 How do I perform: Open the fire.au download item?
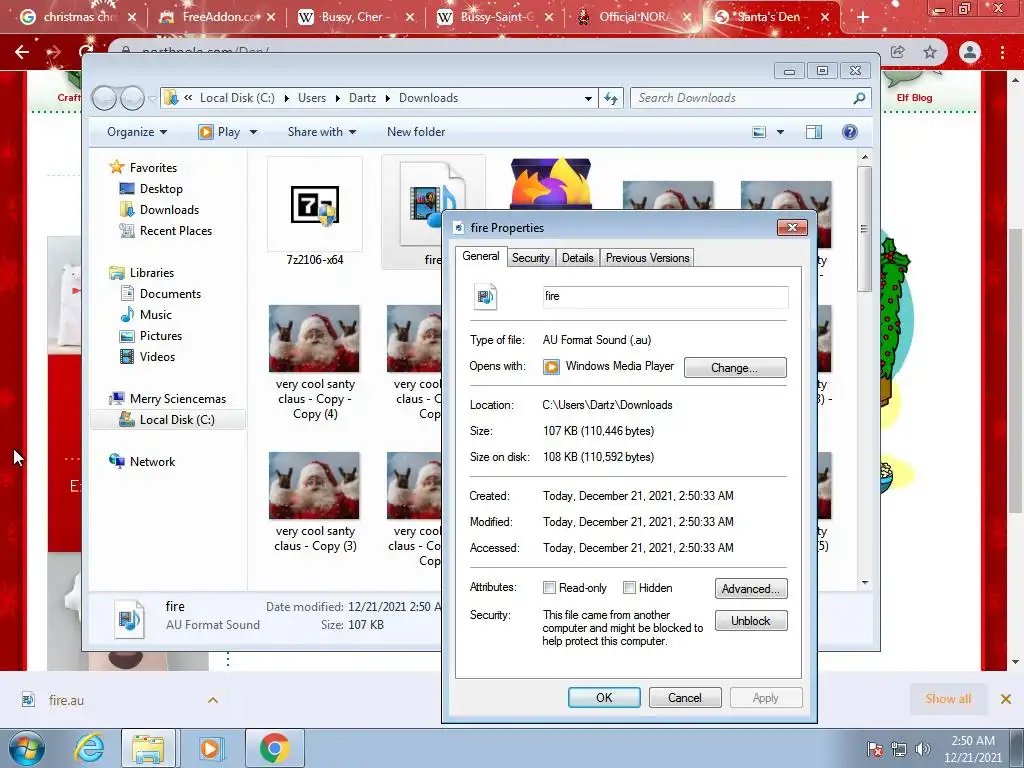pos(66,700)
